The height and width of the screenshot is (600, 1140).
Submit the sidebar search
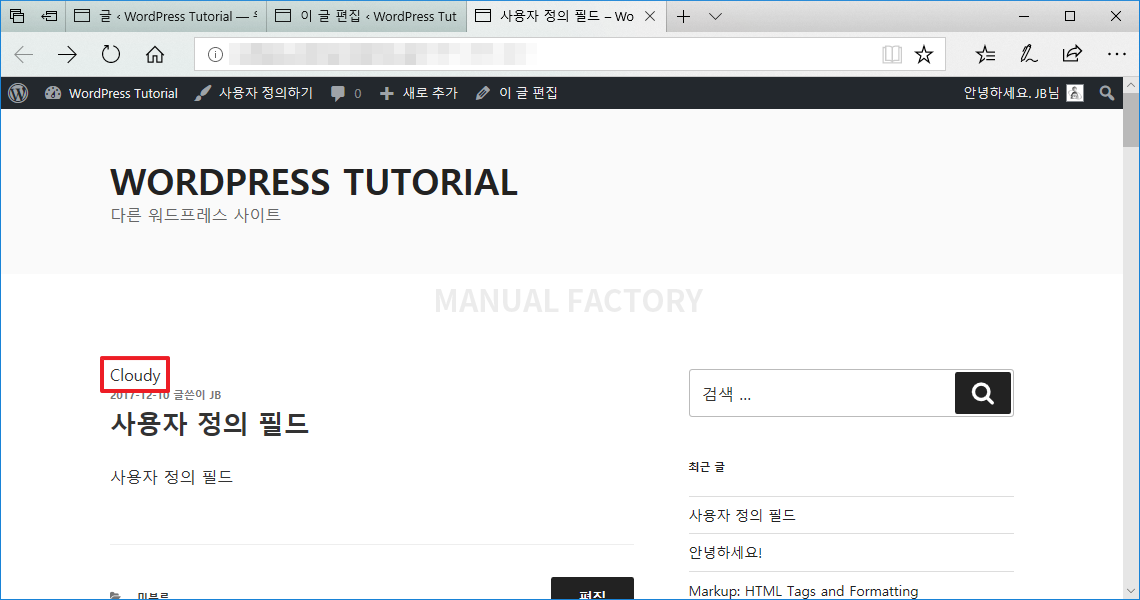[x=983, y=393]
